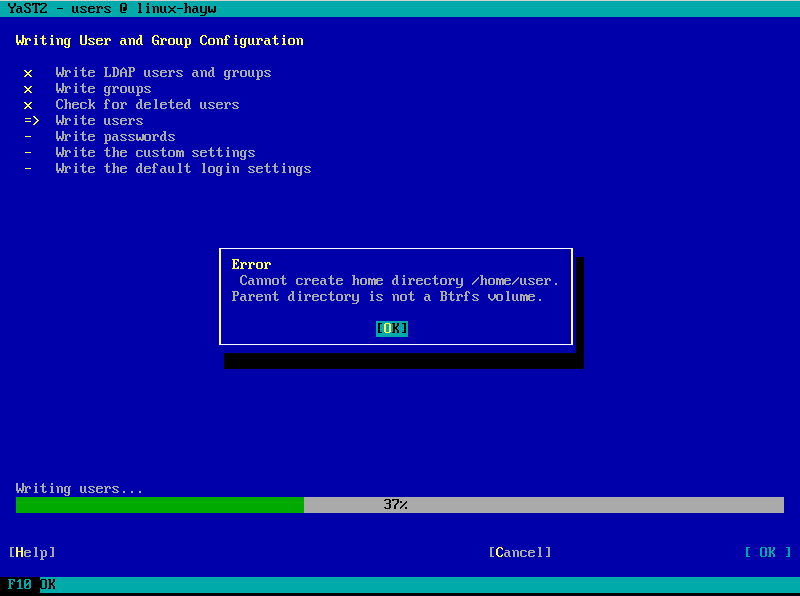The image size is (800, 596).
Task: Click the Writing User and Group Configuration heading
Action: 160,41
